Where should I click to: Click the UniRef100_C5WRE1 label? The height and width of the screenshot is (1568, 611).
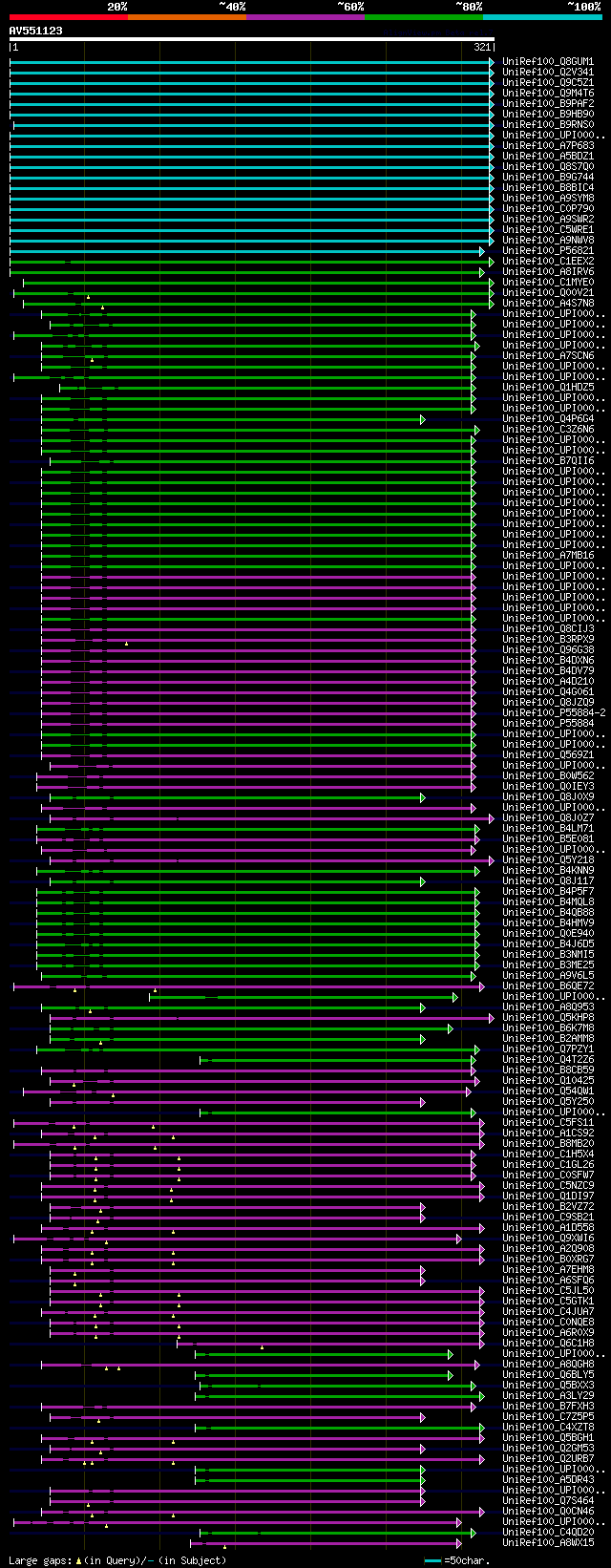click(548, 230)
